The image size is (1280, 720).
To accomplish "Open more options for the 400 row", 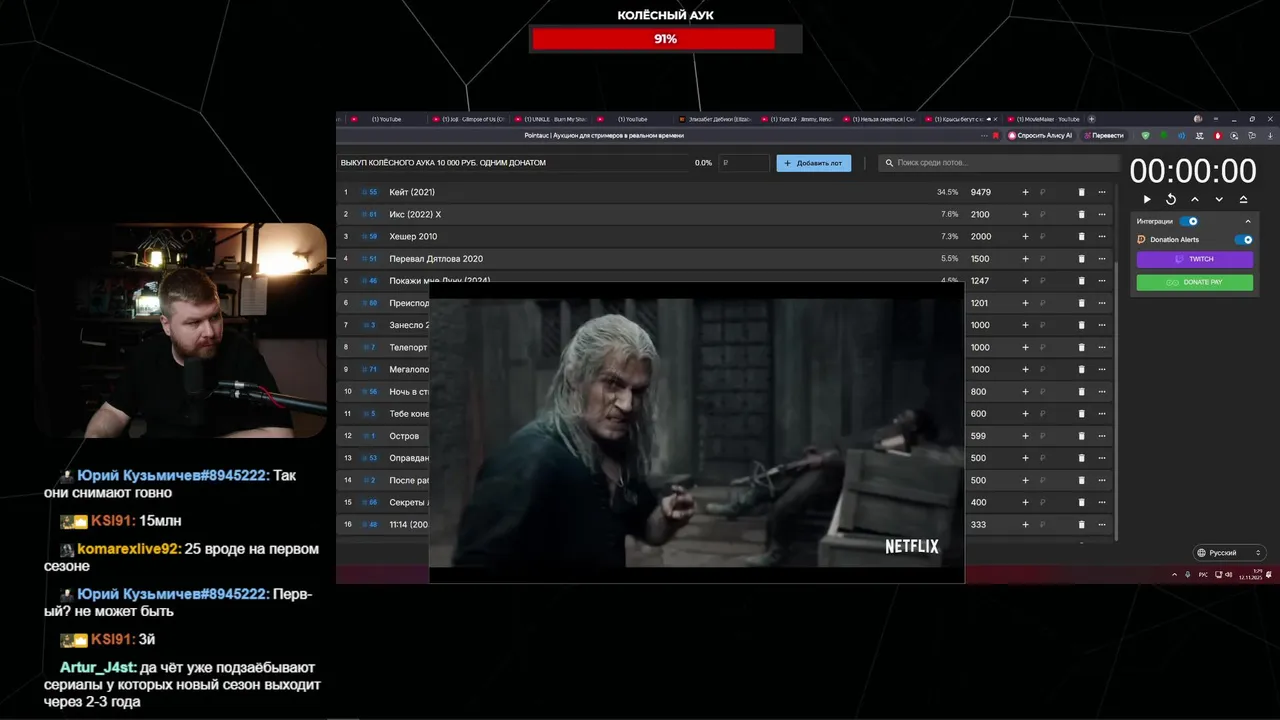I will (x=1102, y=502).
